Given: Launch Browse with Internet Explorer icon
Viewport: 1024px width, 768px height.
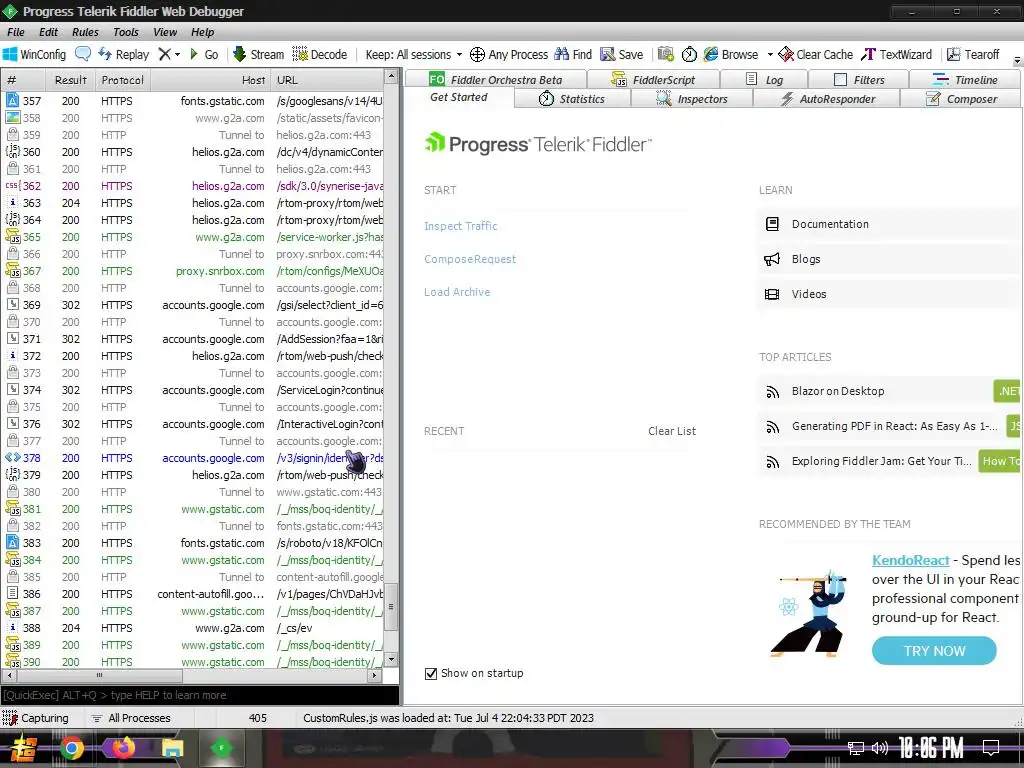Looking at the screenshot, I should click(x=731, y=54).
